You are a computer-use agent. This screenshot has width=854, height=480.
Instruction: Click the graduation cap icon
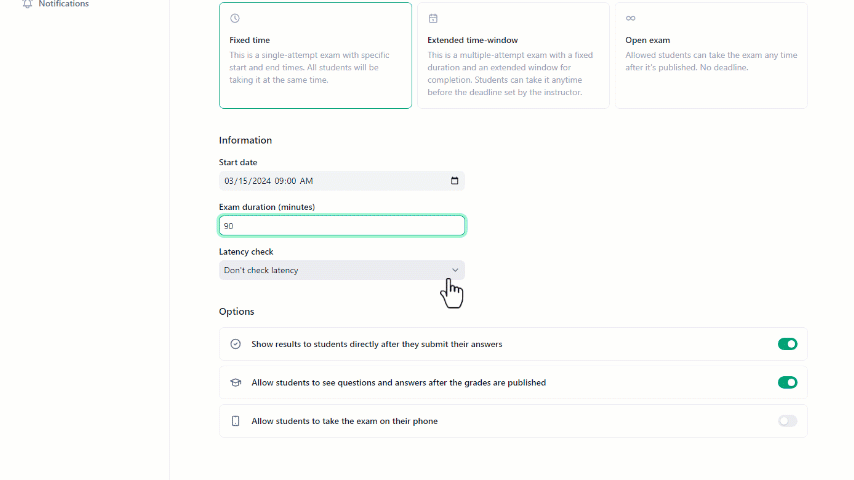[x=235, y=382]
